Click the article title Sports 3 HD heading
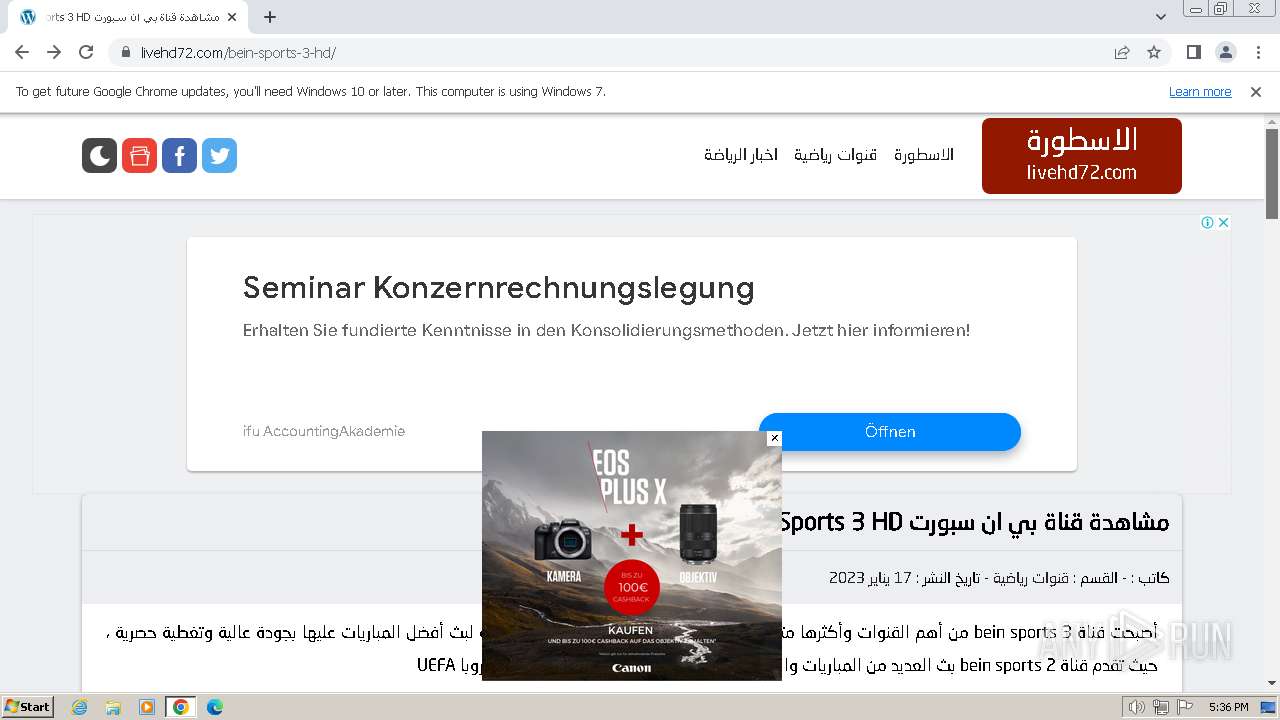 tap(975, 522)
